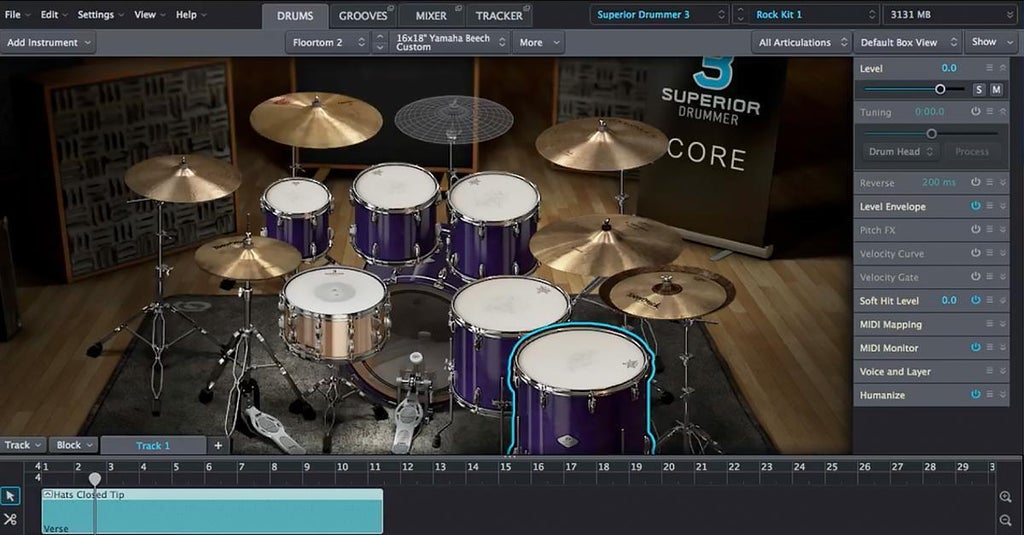Add a new track with the plus button
The height and width of the screenshot is (535, 1024).
pos(218,445)
